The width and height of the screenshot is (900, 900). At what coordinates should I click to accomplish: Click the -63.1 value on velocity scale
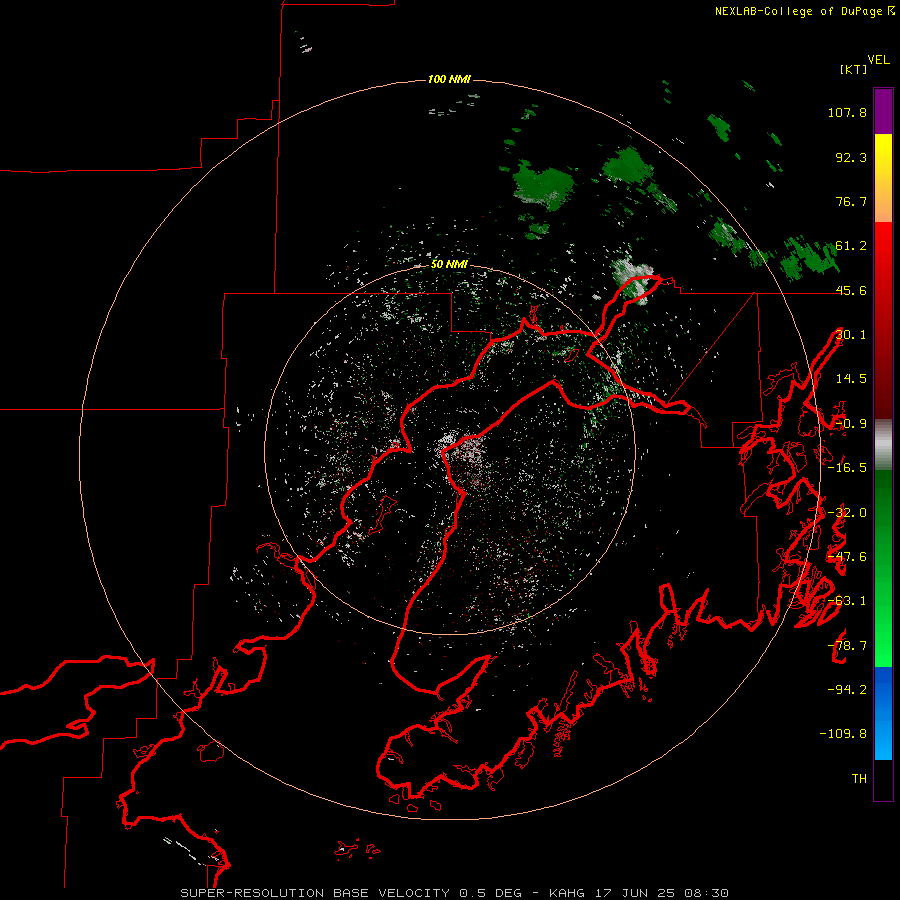(847, 601)
